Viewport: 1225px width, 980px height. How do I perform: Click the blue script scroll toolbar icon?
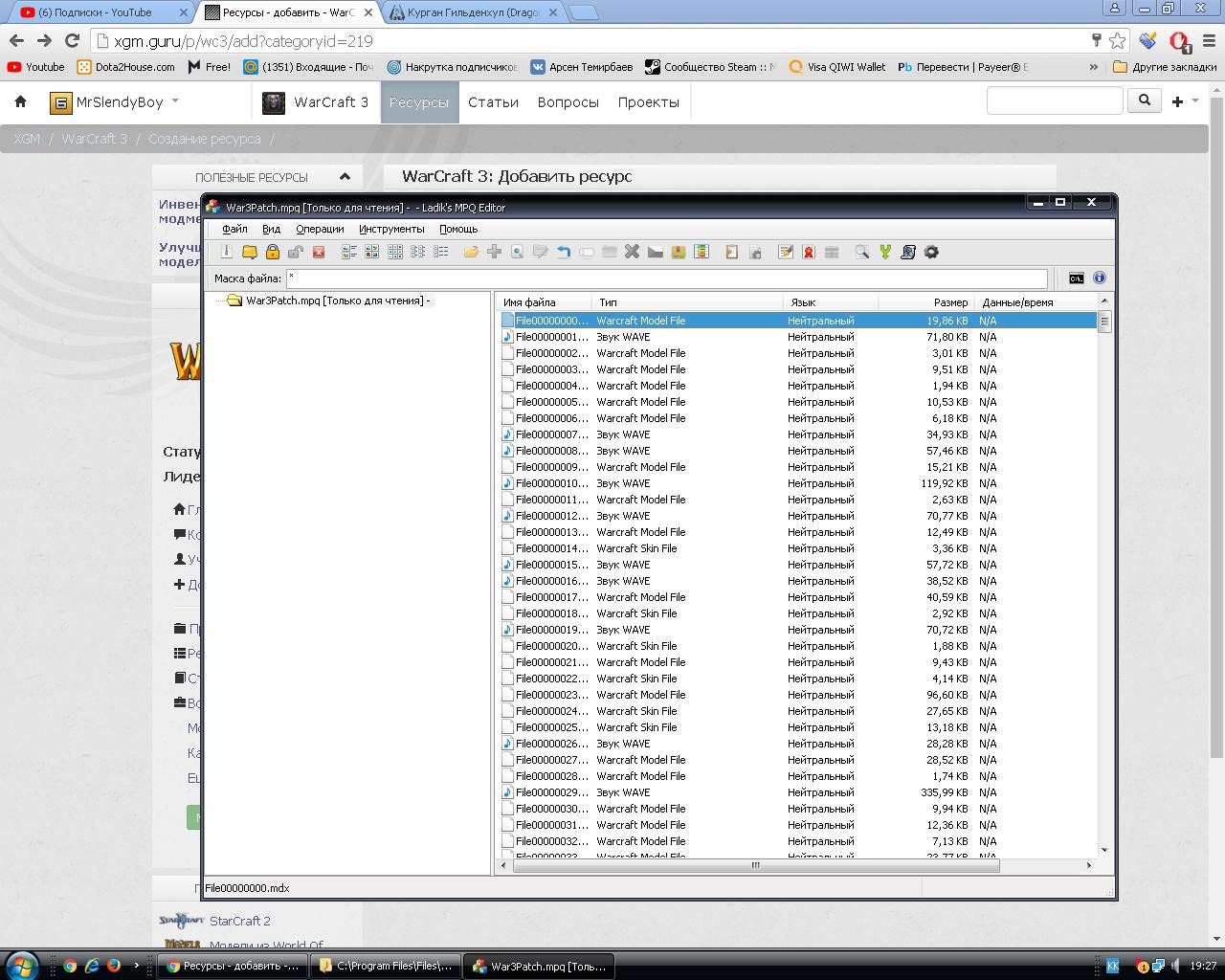click(908, 252)
